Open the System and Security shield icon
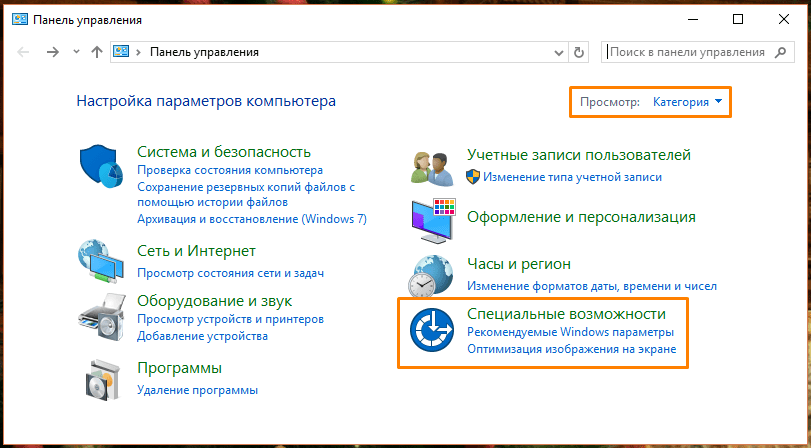The height and width of the screenshot is (448, 811). pyautogui.click(x=101, y=168)
